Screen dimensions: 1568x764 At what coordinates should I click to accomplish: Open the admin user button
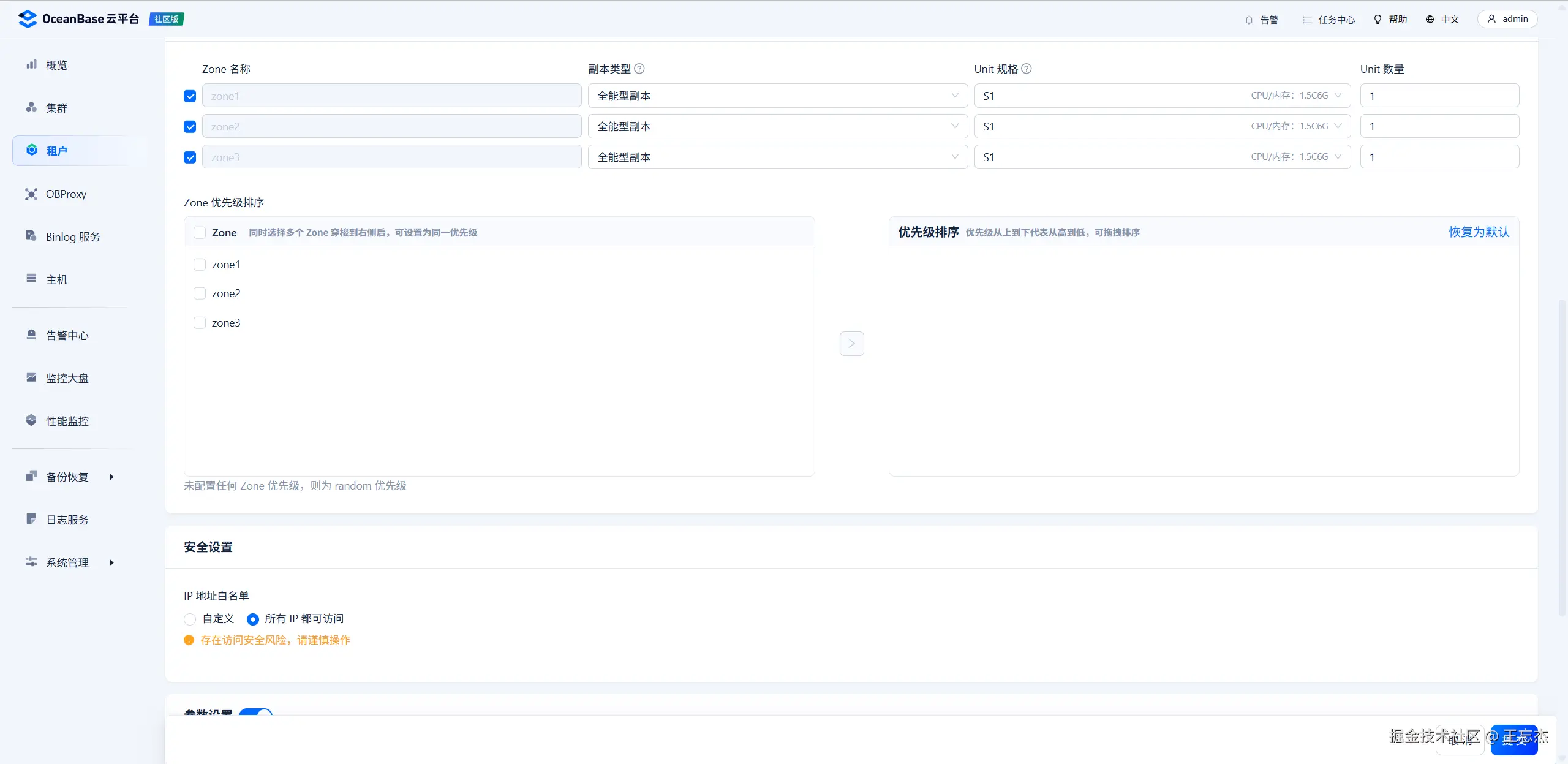(x=1507, y=19)
